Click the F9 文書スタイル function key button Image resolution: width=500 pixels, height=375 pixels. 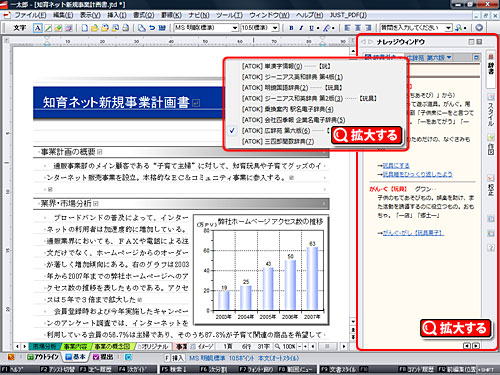(x=339, y=369)
